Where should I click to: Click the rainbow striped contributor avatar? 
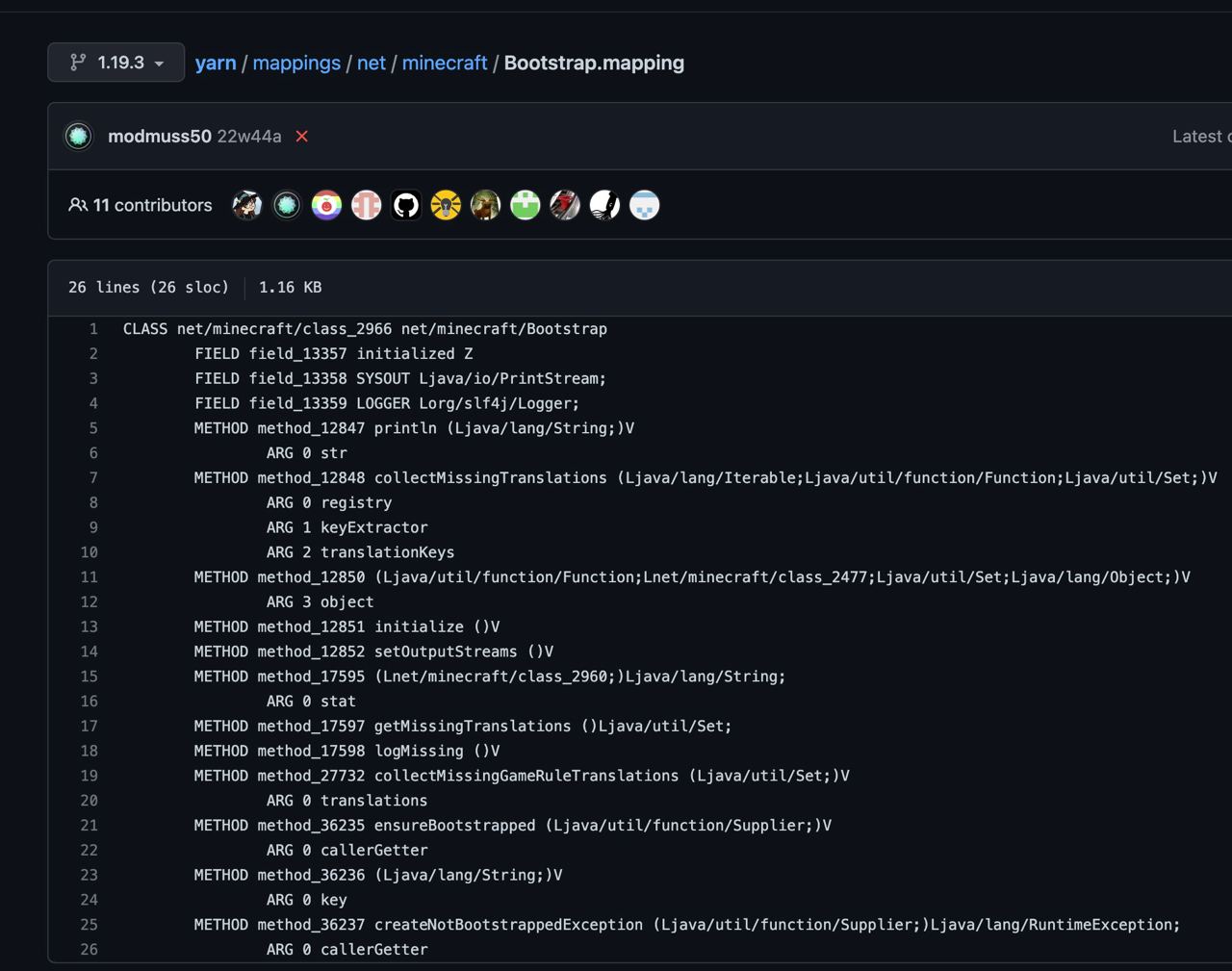(x=326, y=205)
